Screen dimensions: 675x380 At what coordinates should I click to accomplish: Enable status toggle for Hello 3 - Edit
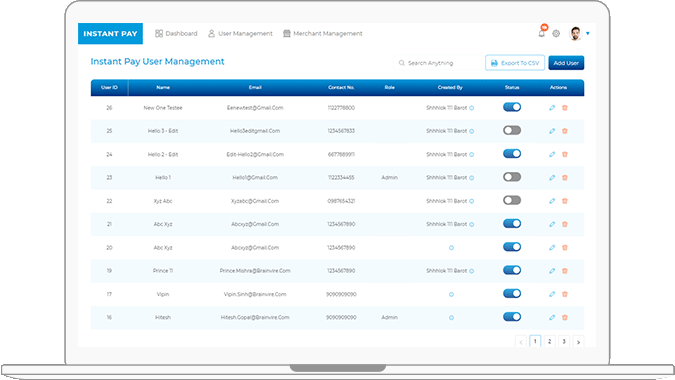click(512, 130)
